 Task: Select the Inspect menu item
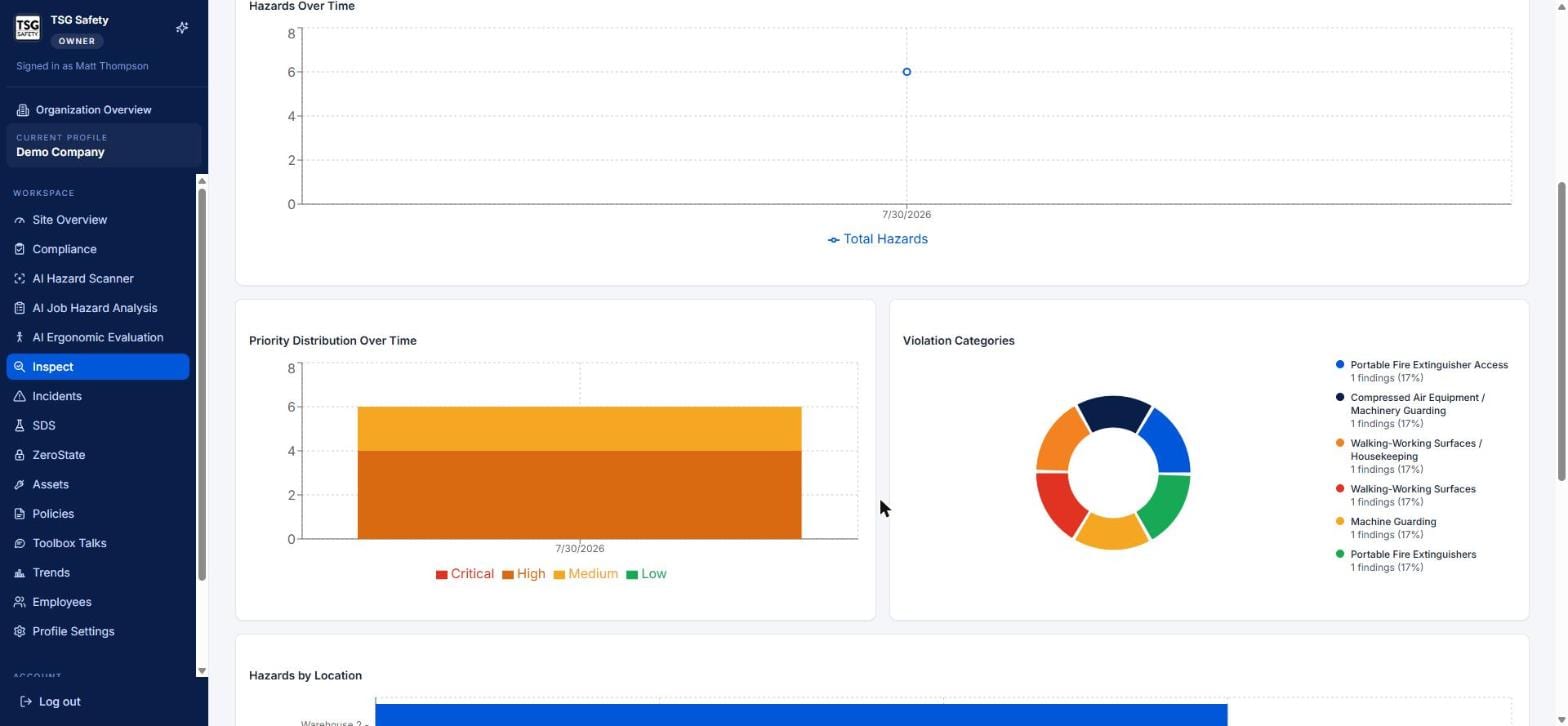tap(98, 367)
